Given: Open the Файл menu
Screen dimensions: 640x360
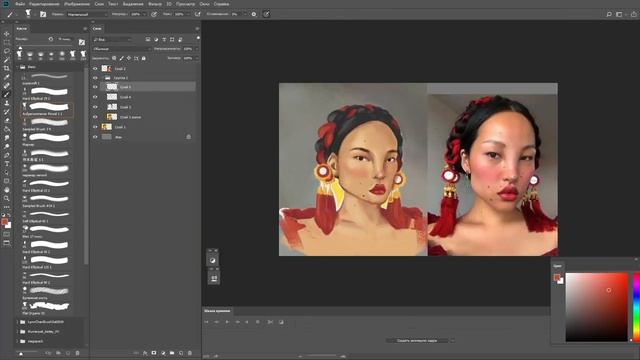Looking at the screenshot, I should pos(20,4).
